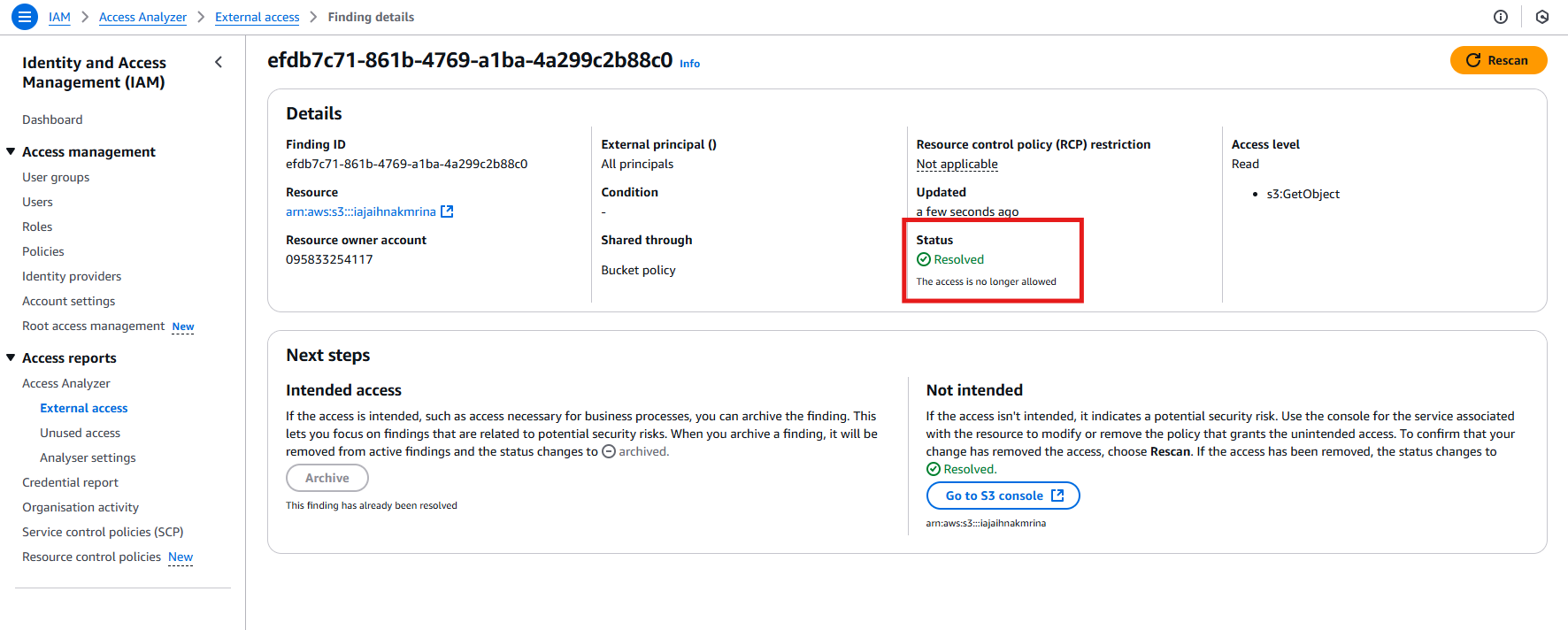The height and width of the screenshot is (630, 1568).
Task: Select Users in the sidebar
Action: [x=37, y=202]
